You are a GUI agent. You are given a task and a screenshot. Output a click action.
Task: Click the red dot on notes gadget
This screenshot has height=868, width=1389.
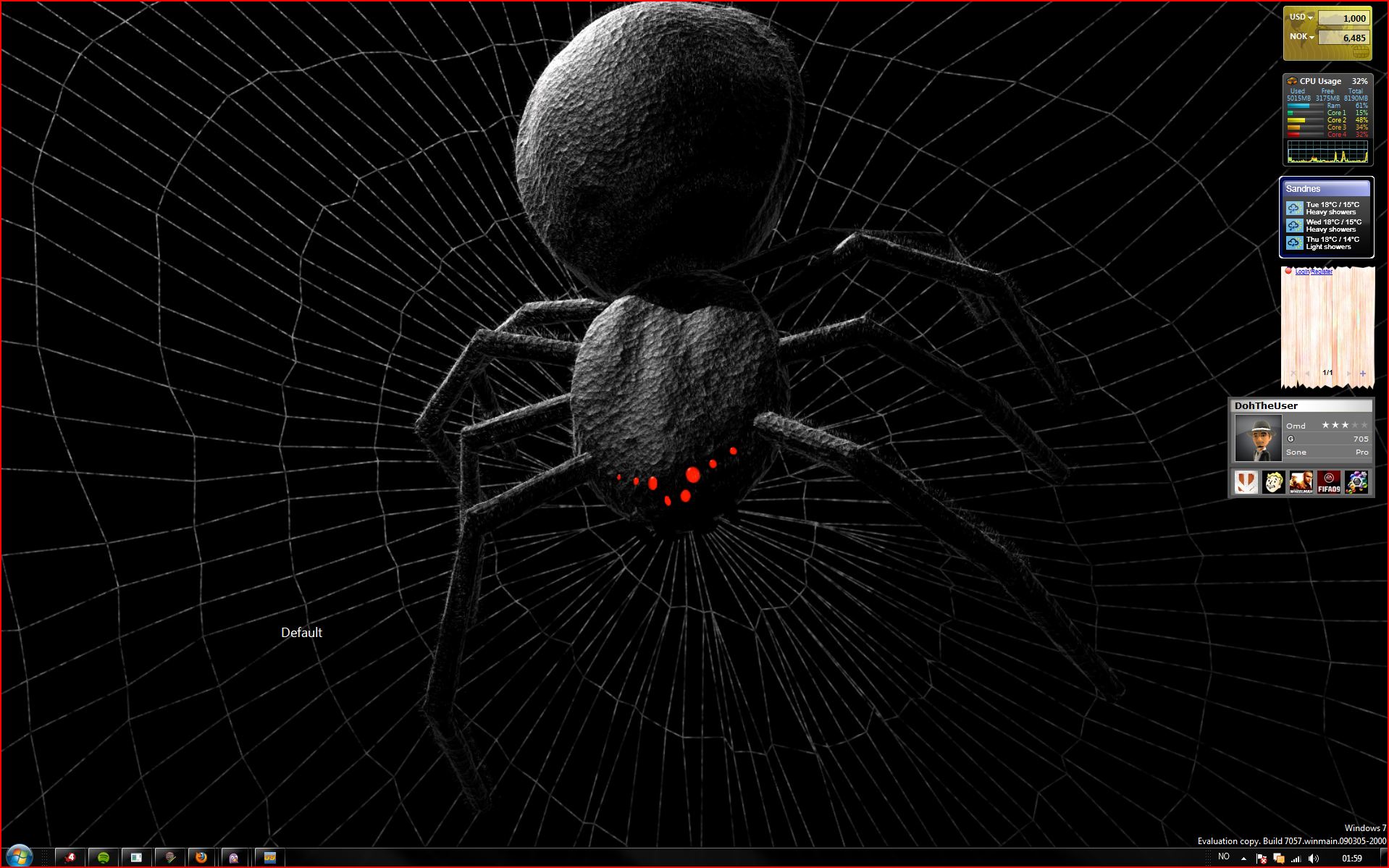pyautogui.click(x=1288, y=271)
